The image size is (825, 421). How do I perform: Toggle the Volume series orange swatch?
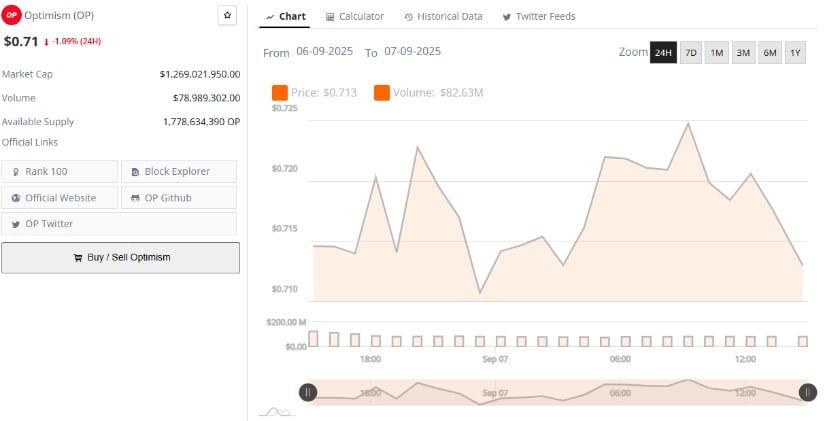click(x=382, y=93)
